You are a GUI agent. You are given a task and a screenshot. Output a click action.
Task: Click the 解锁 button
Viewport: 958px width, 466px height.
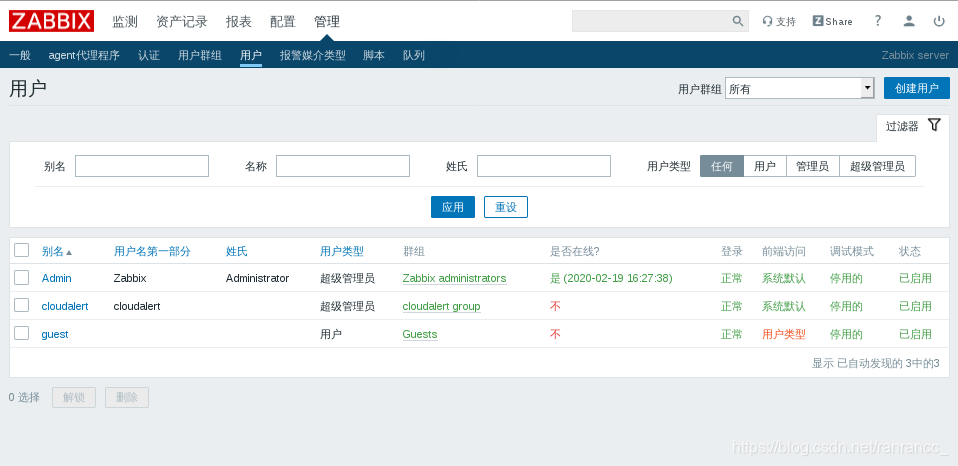(x=74, y=398)
